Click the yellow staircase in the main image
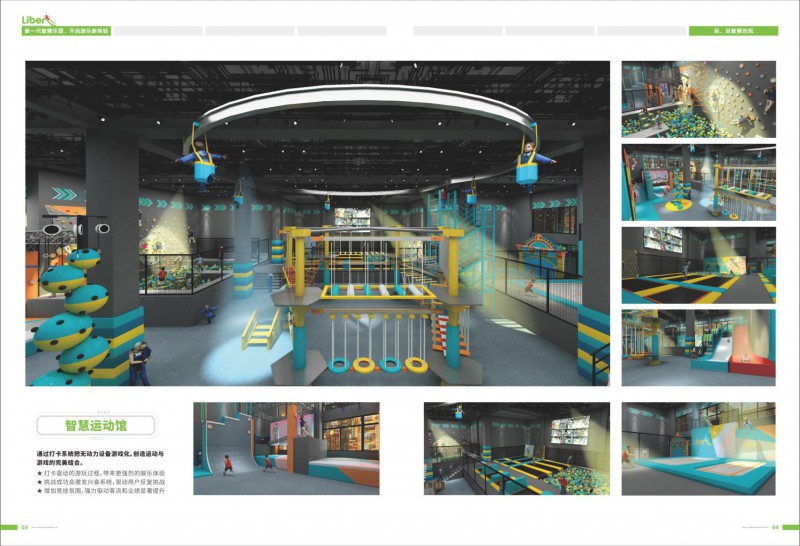The image size is (800, 546). tap(262, 328)
